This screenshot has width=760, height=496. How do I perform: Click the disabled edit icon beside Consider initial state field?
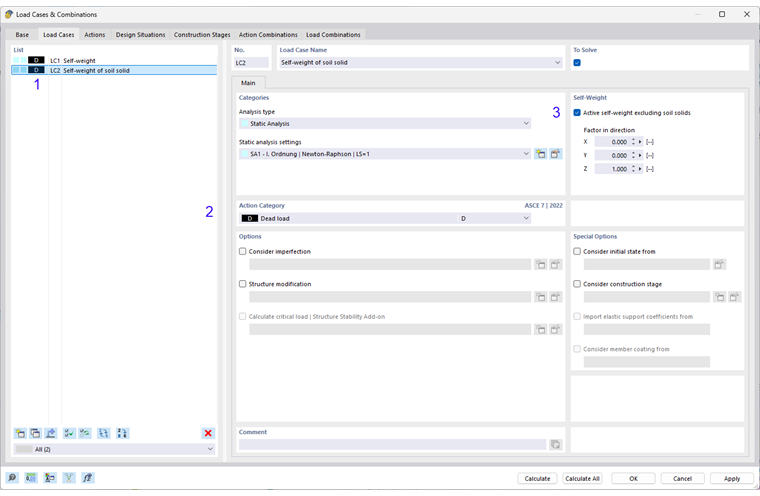coord(719,265)
